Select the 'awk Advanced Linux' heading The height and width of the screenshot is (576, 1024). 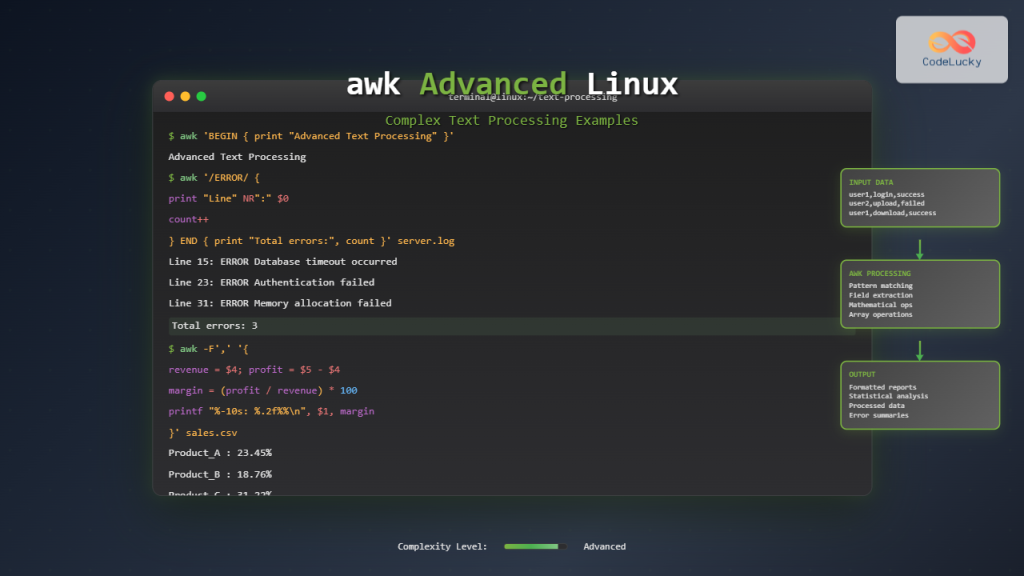[x=512, y=84]
